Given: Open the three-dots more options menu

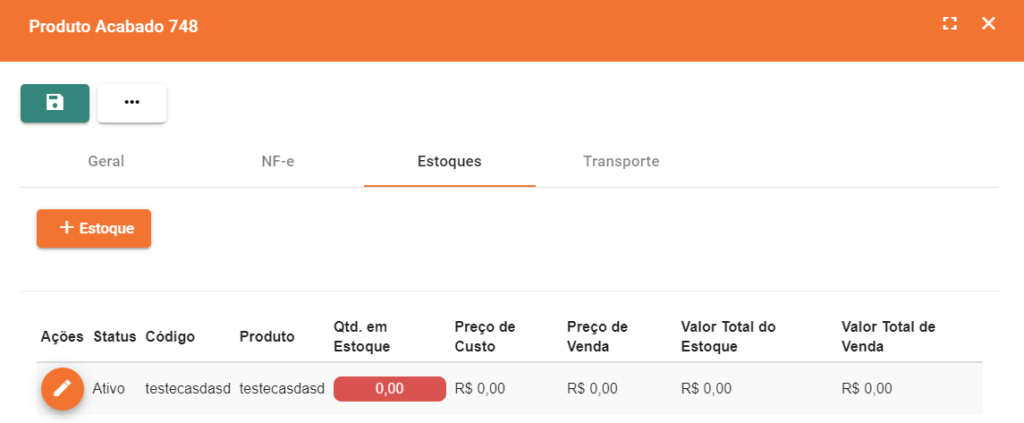Looking at the screenshot, I should 132,103.
